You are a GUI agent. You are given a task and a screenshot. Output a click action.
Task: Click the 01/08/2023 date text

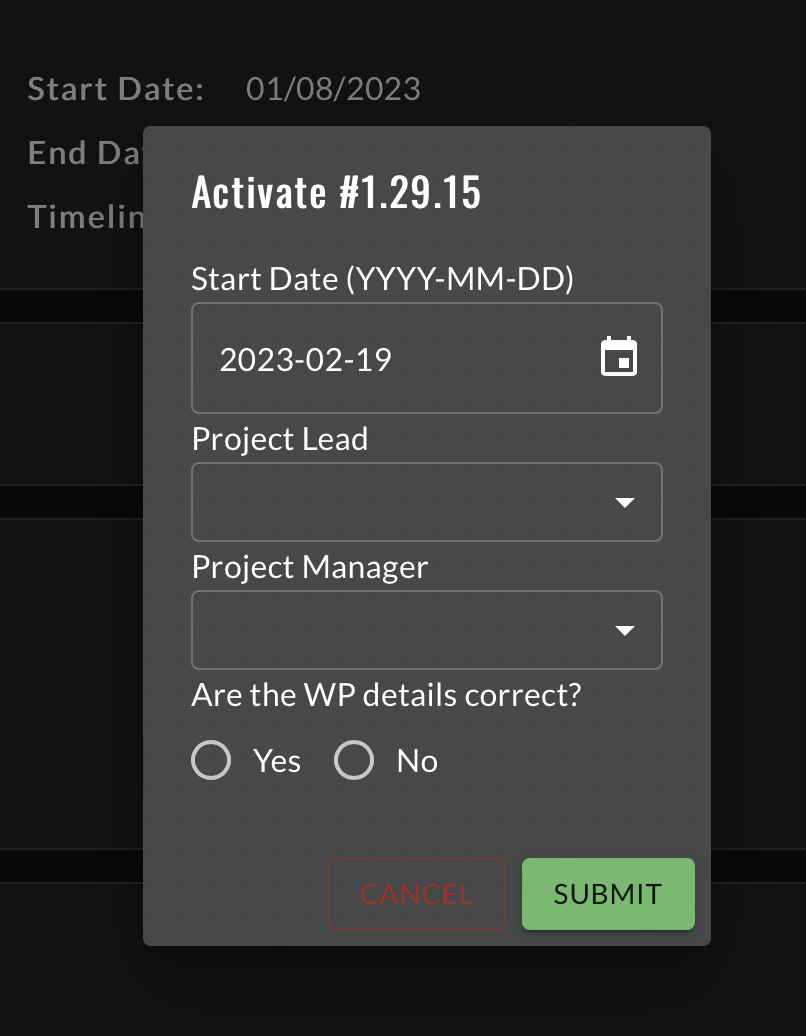[x=334, y=88]
